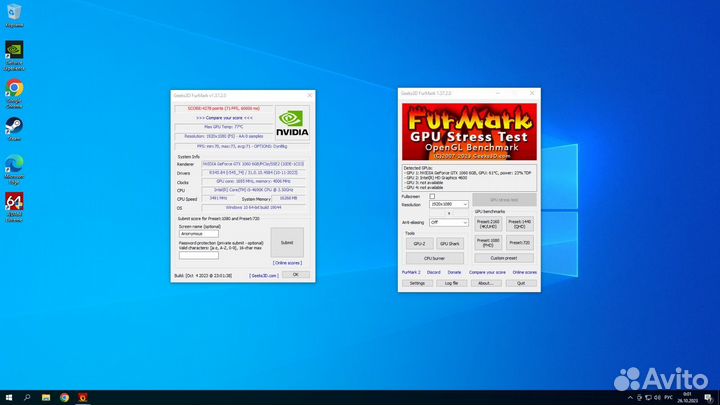Open Microsoft Edge desktop shortcut
The width and height of the screenshot is (720, 405).
coord(14,170)
